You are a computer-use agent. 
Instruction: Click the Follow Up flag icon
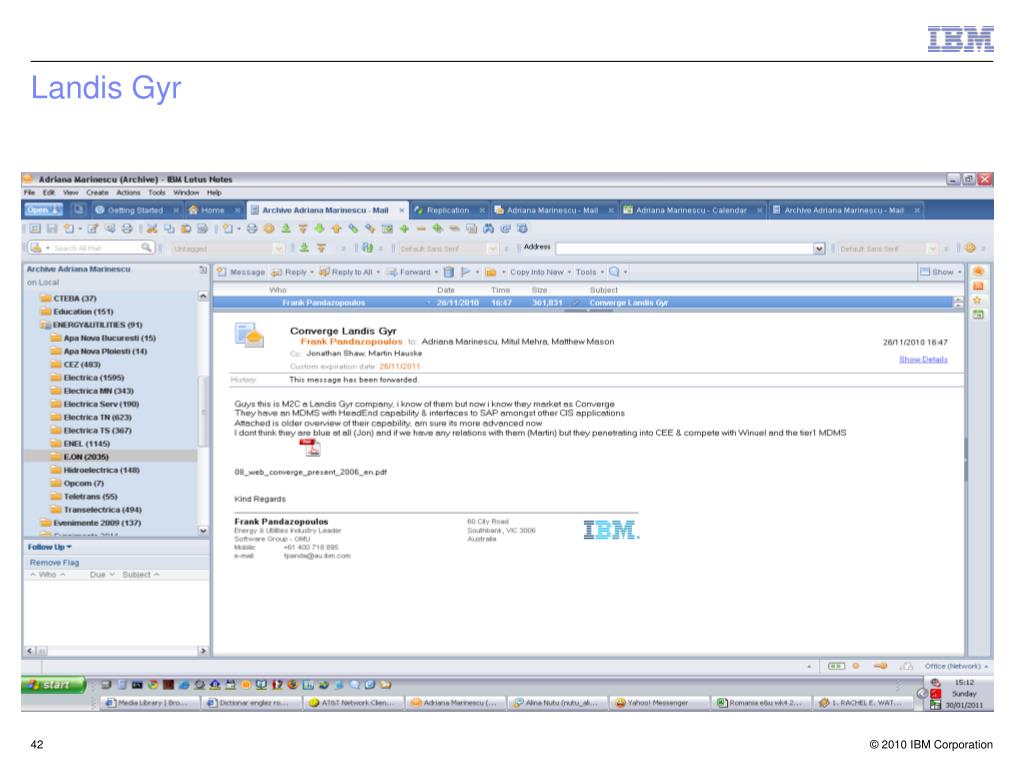tap(466, 272)
